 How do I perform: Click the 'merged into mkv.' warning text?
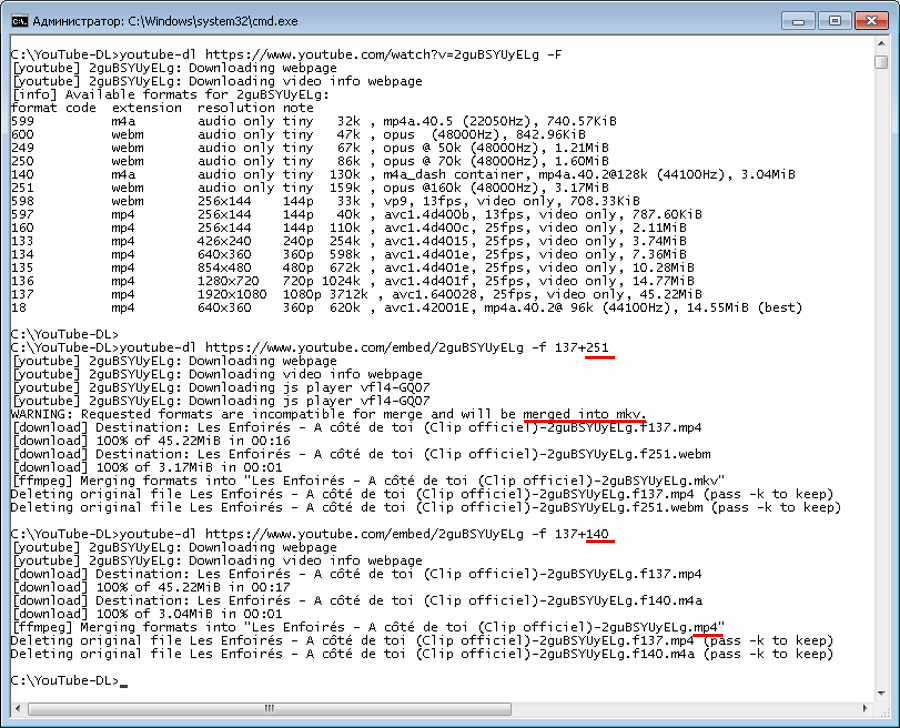point(584,414)
